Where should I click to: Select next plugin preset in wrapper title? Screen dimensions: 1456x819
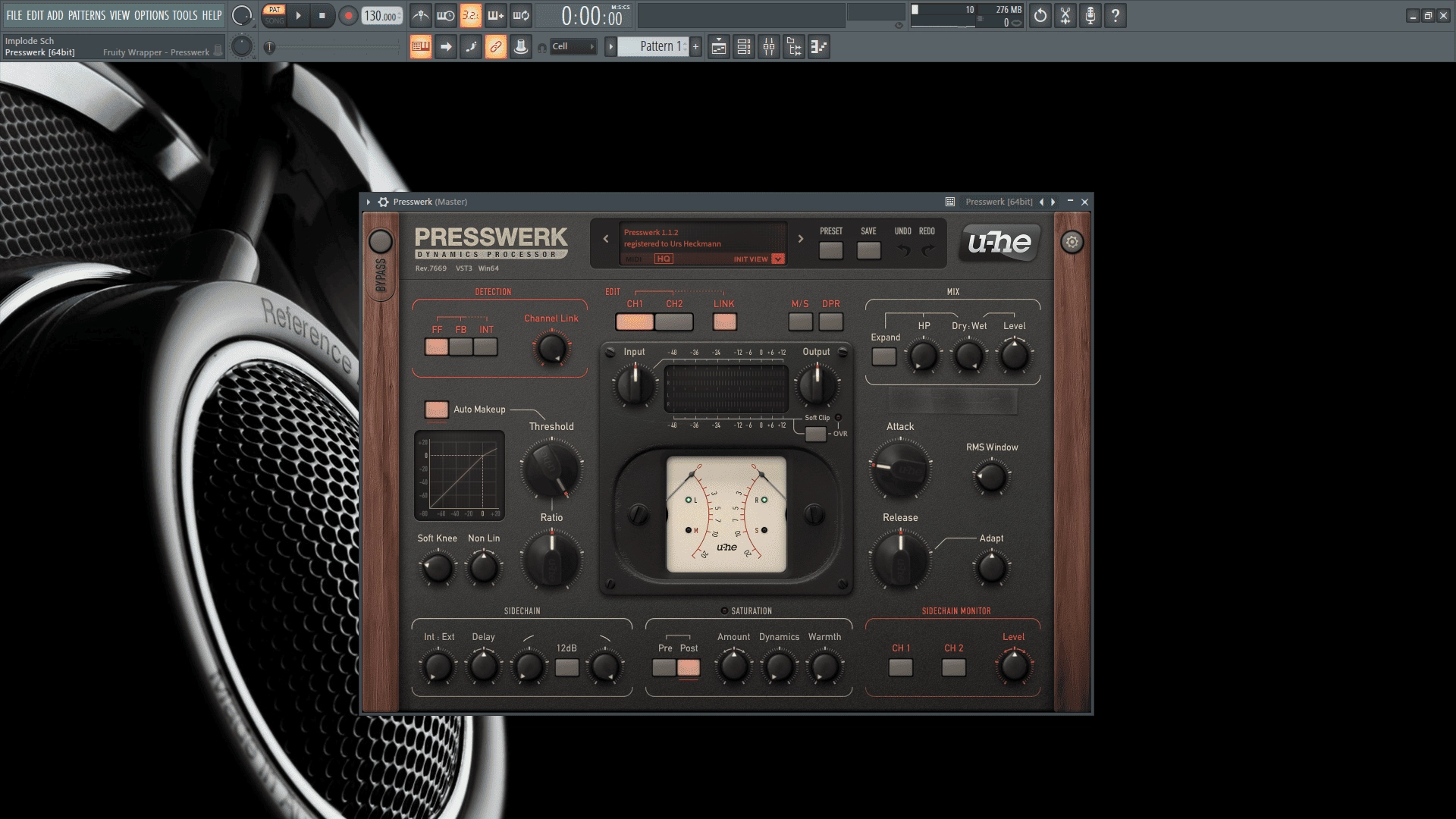[x=1053, y=202]
